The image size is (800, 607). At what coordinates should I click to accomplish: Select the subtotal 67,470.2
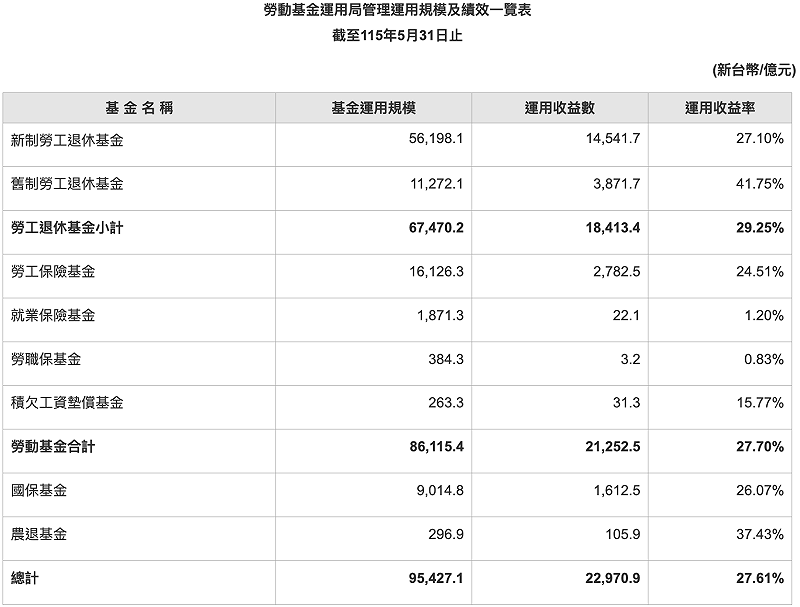tap(436, 227)
